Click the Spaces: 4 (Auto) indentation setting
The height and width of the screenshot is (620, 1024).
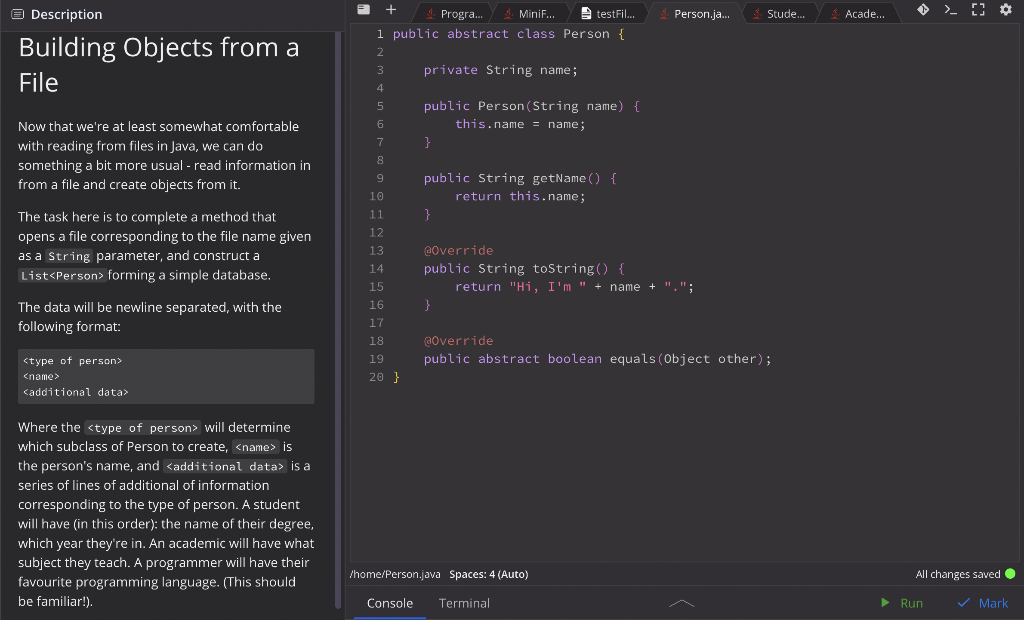pos(488,574)
